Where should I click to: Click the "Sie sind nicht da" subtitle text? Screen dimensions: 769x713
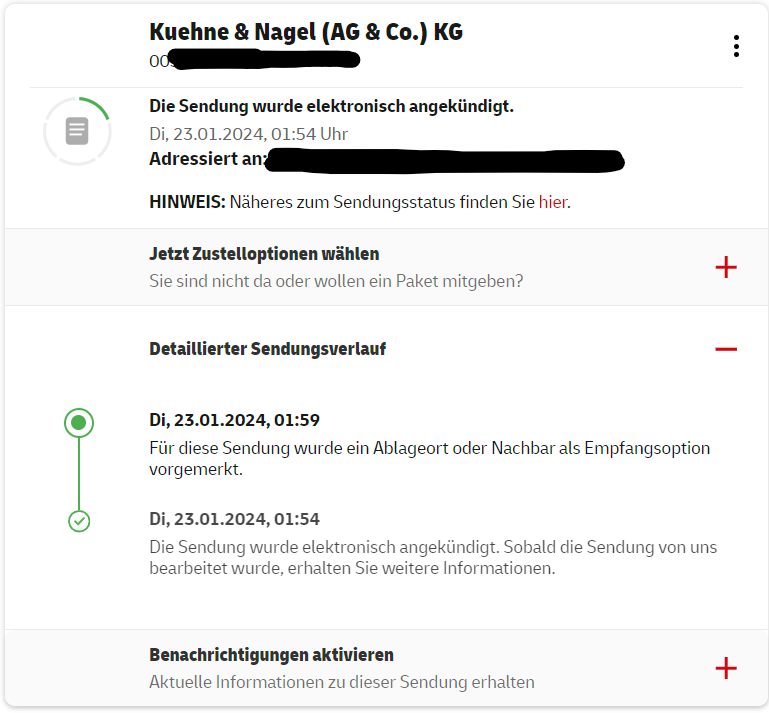coord(336,281)
